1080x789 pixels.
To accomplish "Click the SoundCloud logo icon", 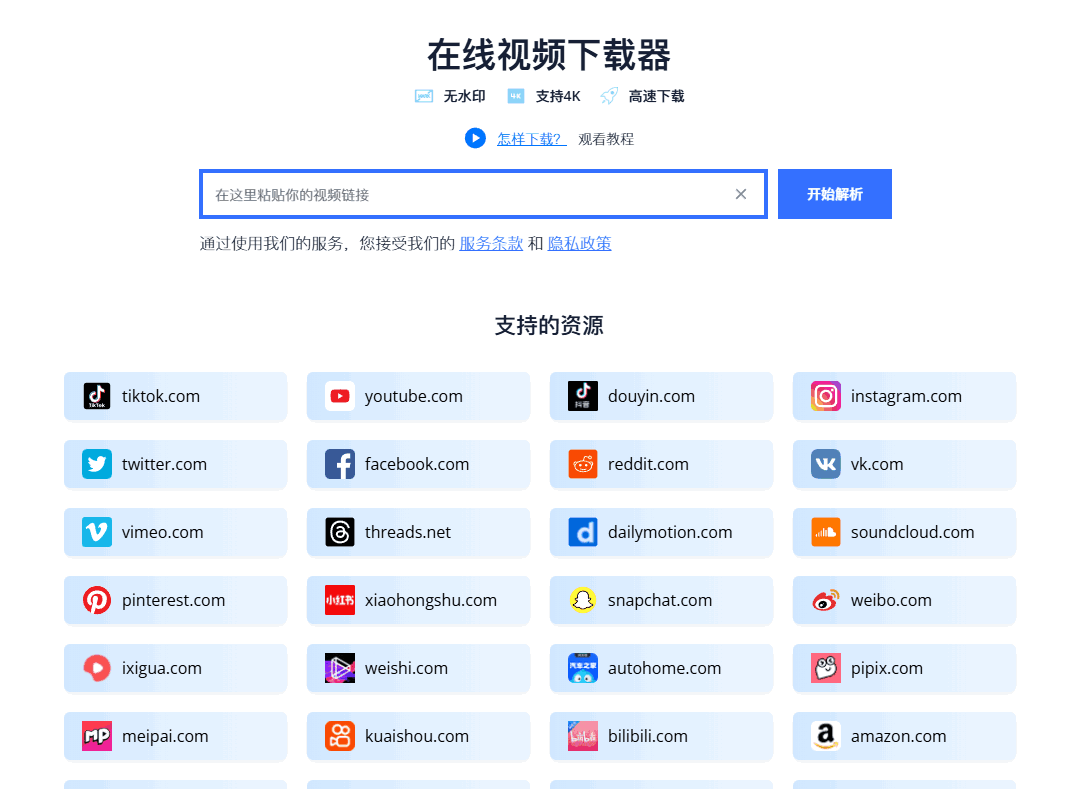I will point(826,532).
